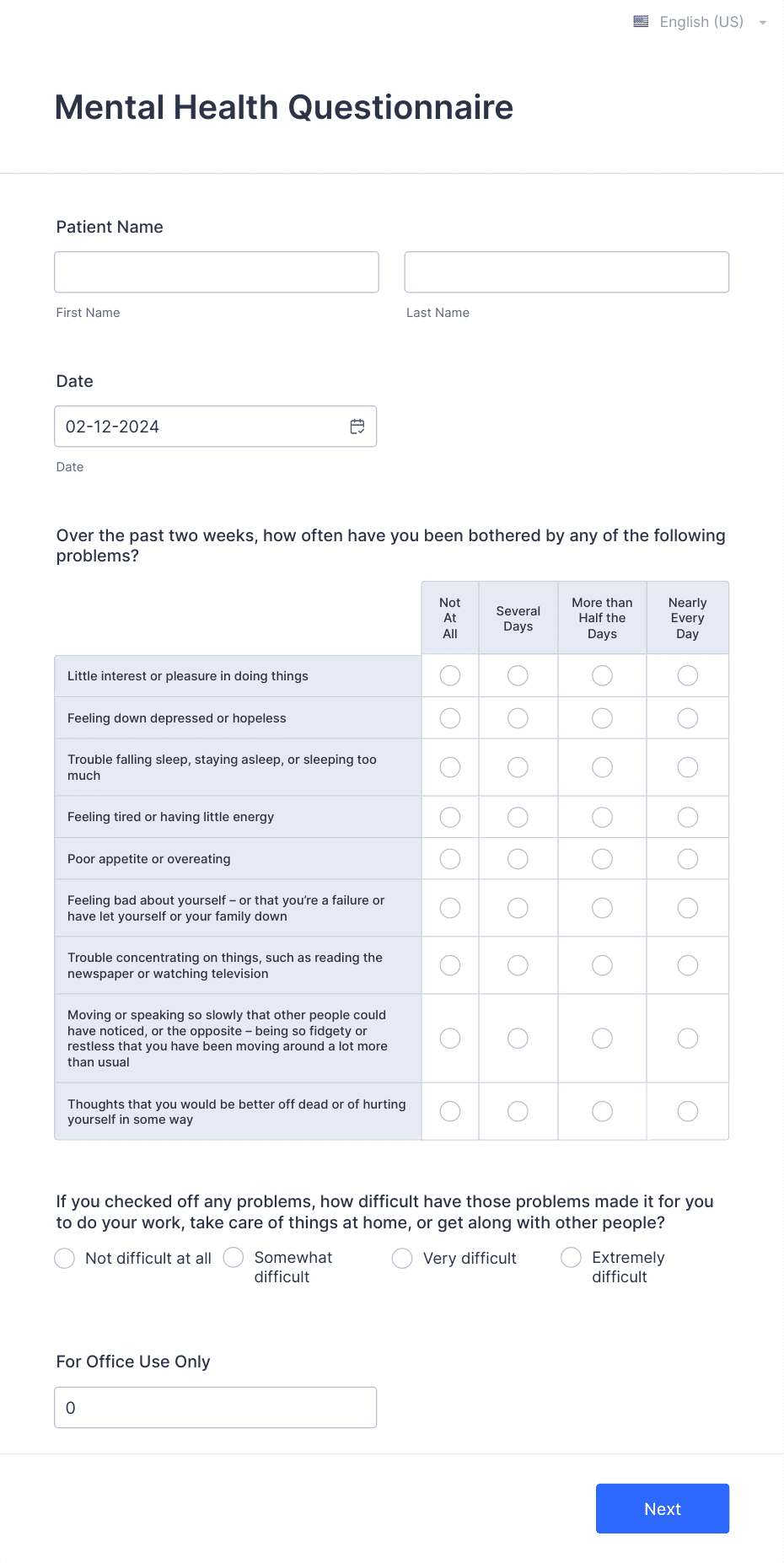Select "Several Days" for feeling bad about yourself
The width and height of the screenshot is (784, 1563).
[x=518, y=908]
